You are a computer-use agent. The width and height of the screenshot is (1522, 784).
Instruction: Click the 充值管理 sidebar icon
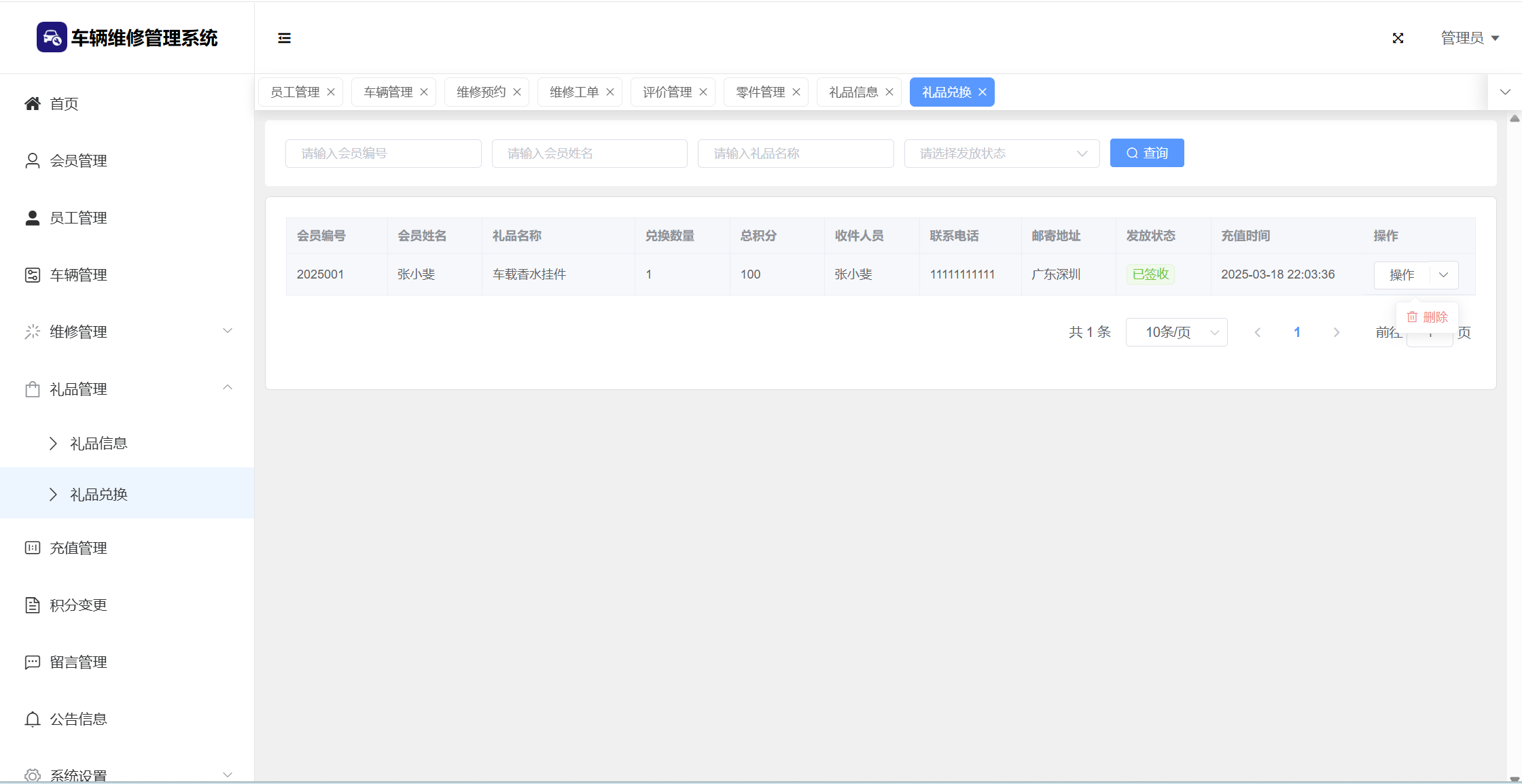[32, 548]
